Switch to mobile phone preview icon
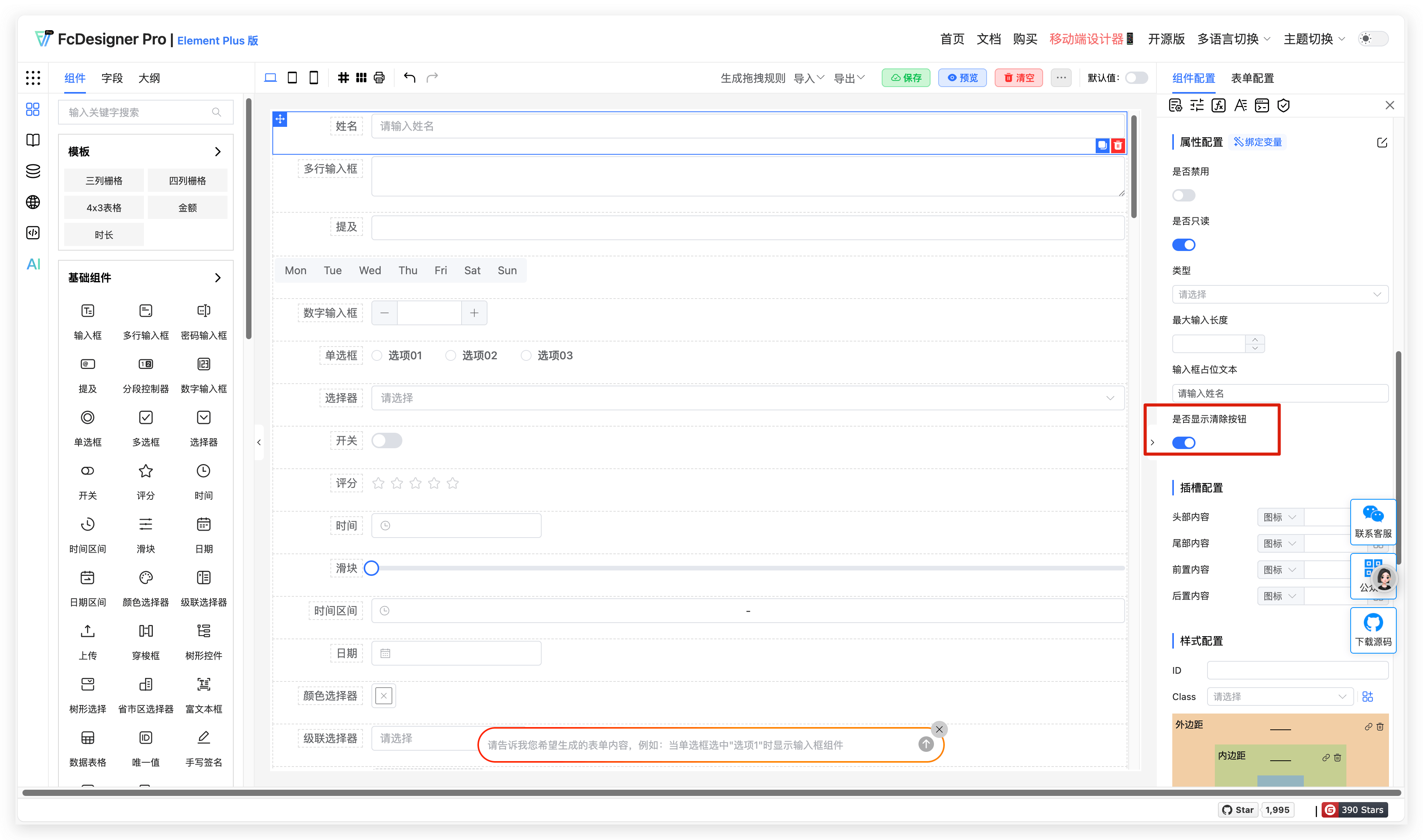 (x=314, y=78)
